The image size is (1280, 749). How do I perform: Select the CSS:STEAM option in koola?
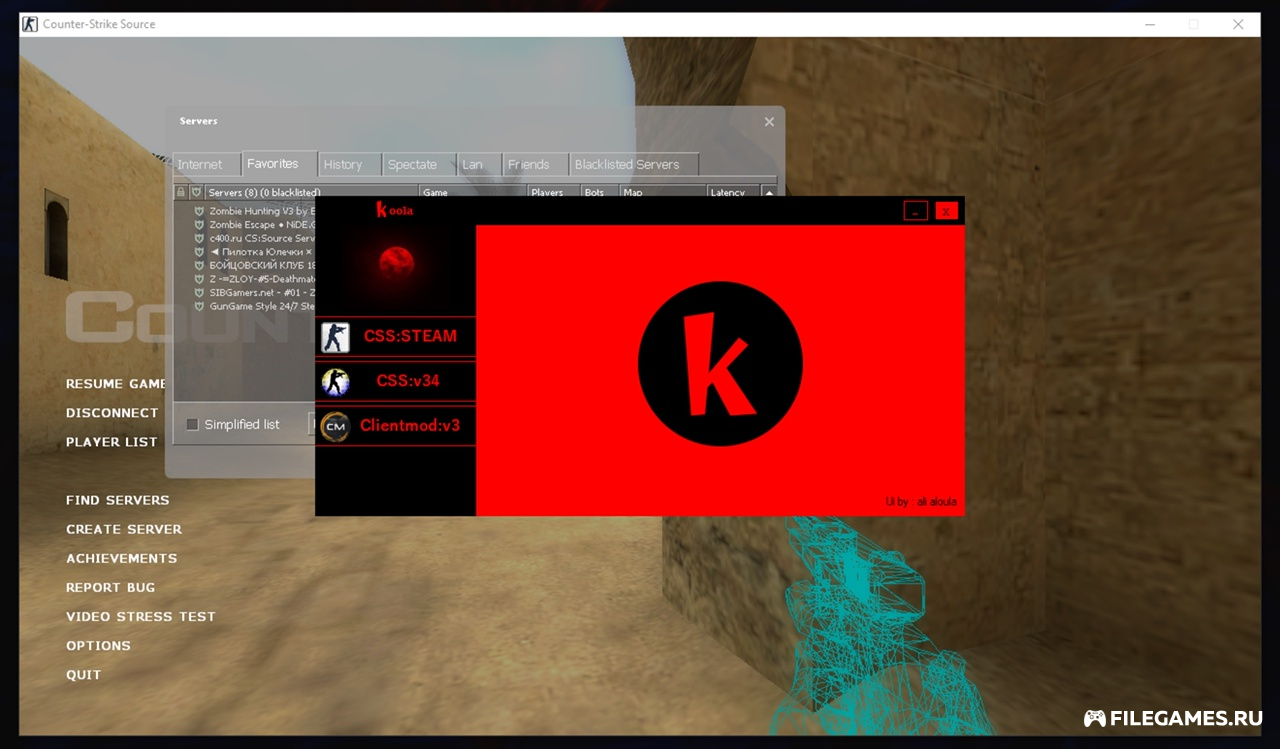click(x=396, y=337)
